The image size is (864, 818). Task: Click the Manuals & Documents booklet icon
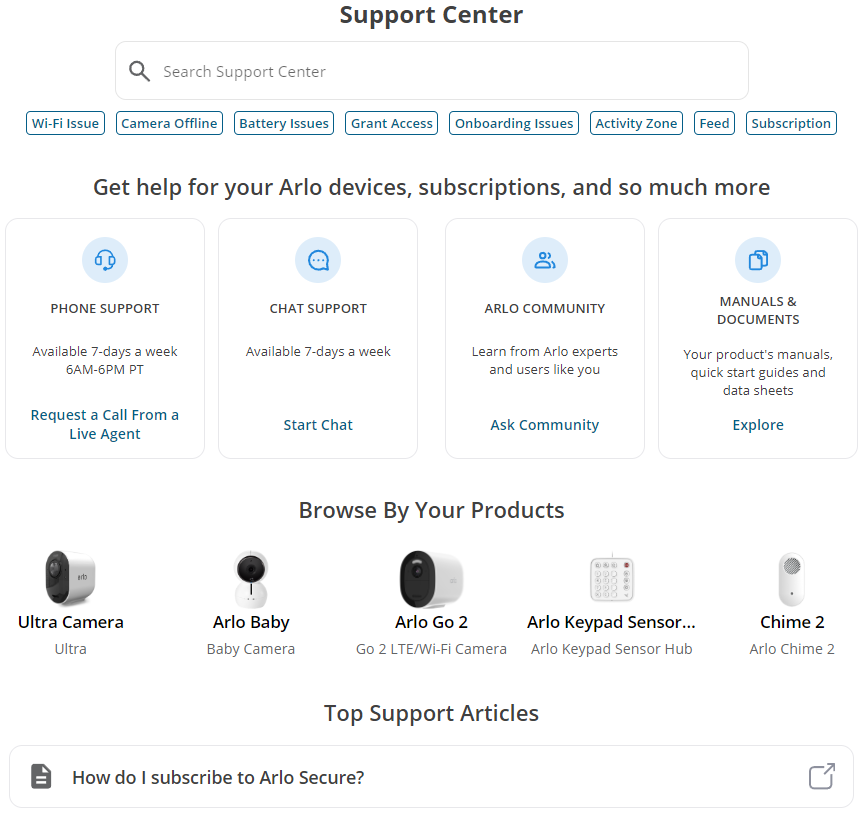(757, 259)
